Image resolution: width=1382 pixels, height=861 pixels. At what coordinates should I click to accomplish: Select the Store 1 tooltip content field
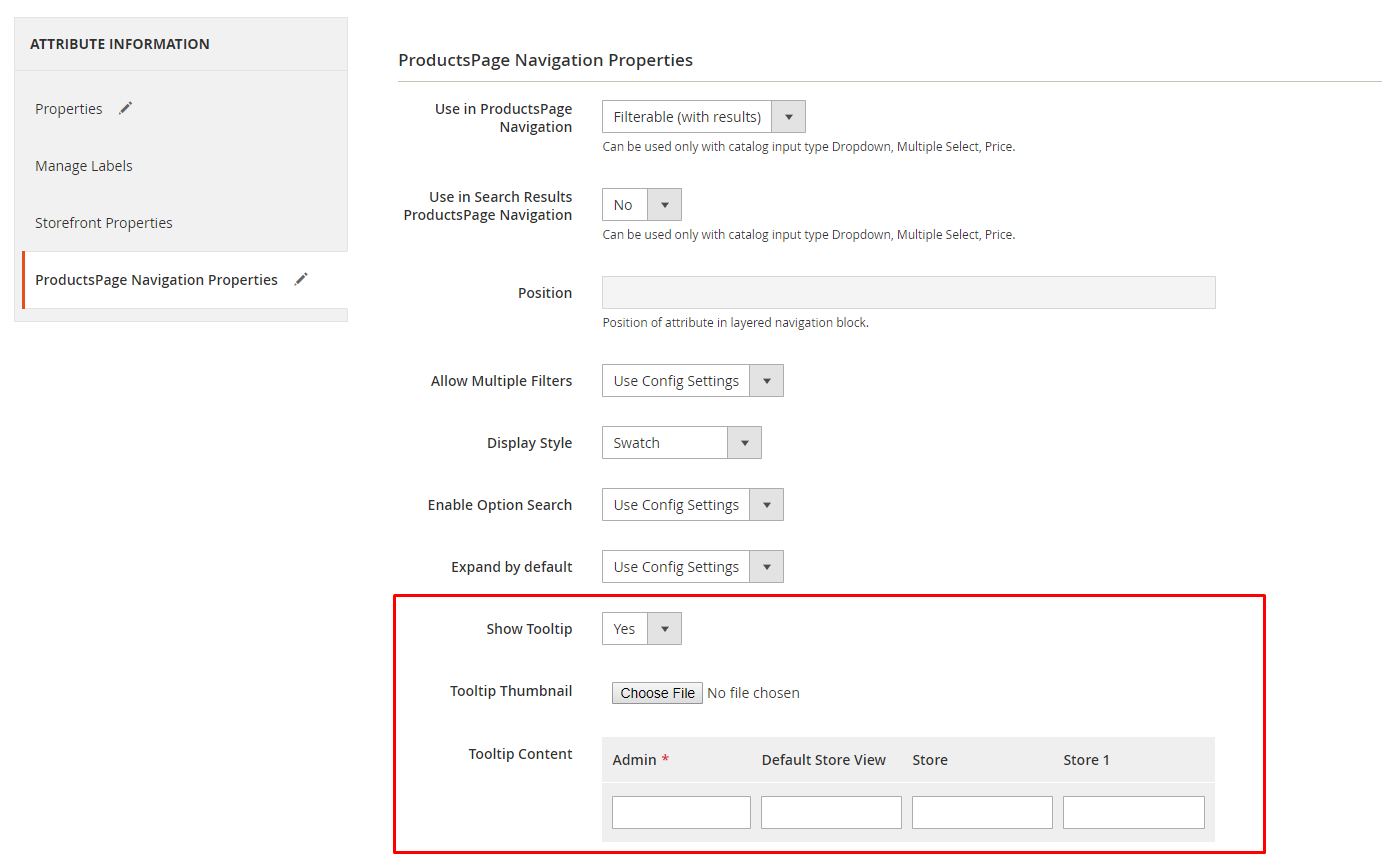point(1133,812)
